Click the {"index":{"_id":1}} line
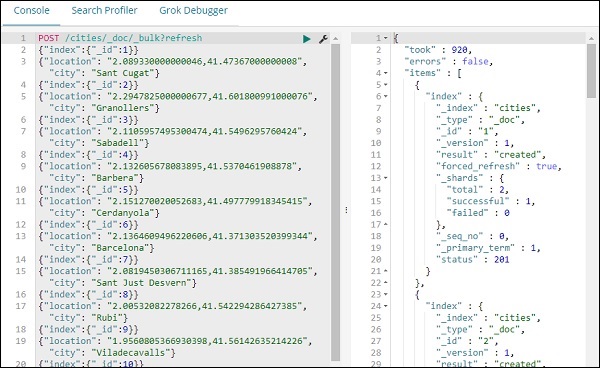 [x=88, y=50]
